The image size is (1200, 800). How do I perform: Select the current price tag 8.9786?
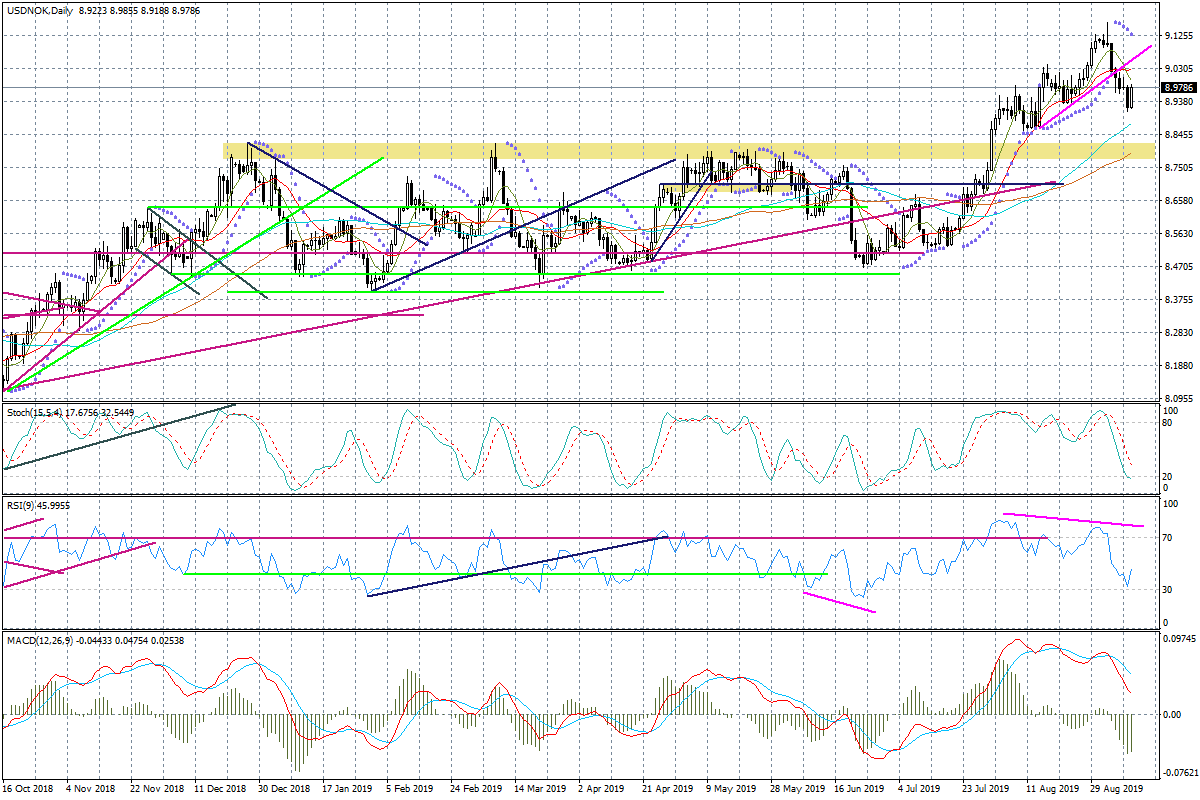pyautogui.click(x=1178, y=88)
